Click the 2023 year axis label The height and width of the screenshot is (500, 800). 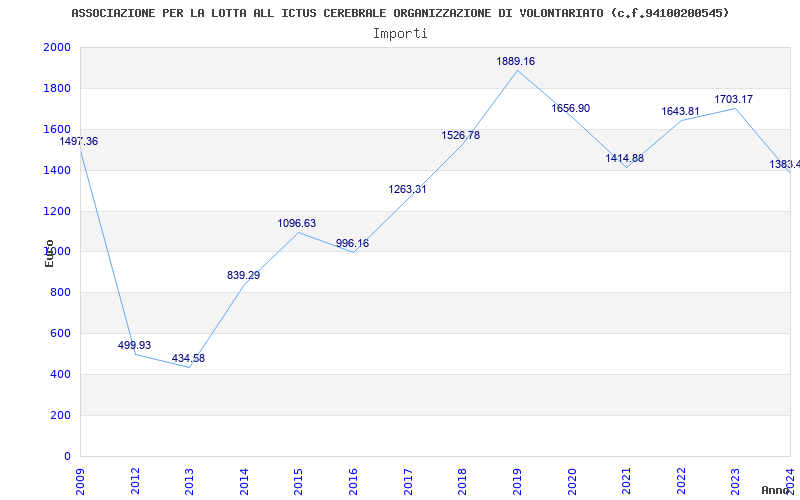[736, 481]
